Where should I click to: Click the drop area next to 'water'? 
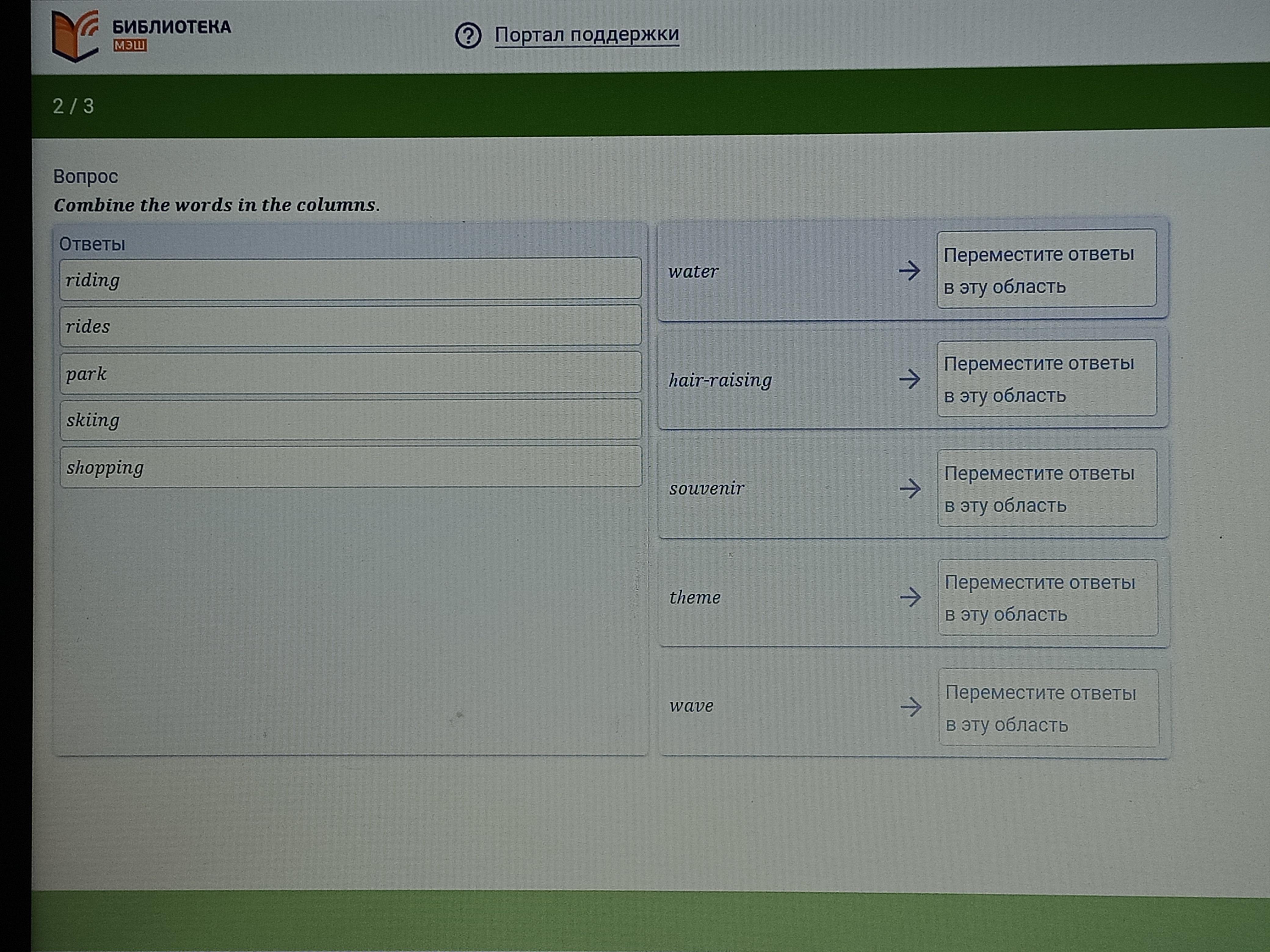pos(1047,269)
